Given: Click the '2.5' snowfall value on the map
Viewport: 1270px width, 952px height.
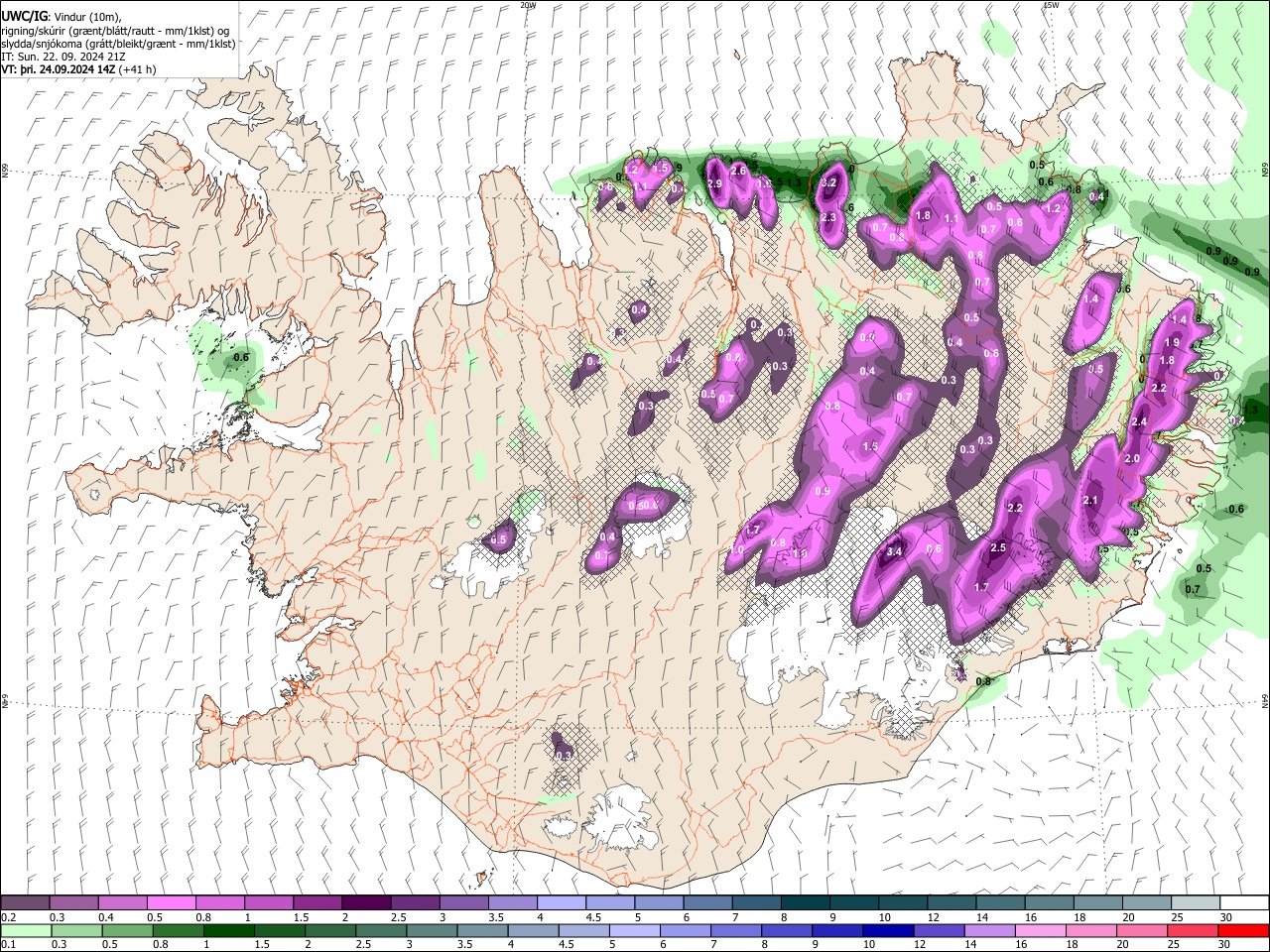Looking at the screenshot, I should tap(998, 547).
